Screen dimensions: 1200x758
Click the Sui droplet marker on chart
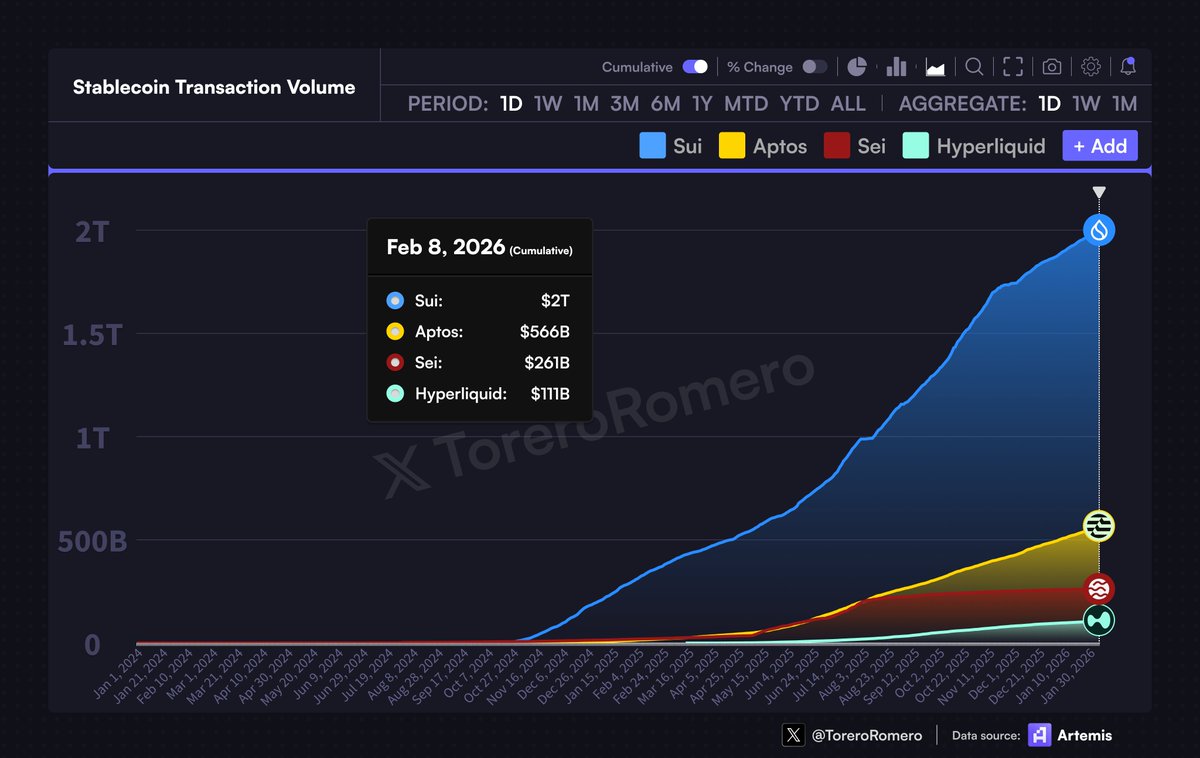1099,231
